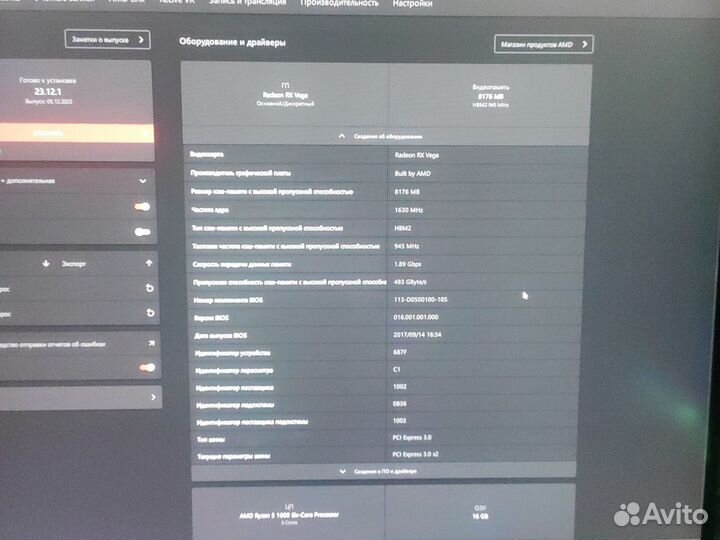Screen dimensions: 720x540
Task: Click the Тип шины row label
Action: pos(211,439)
